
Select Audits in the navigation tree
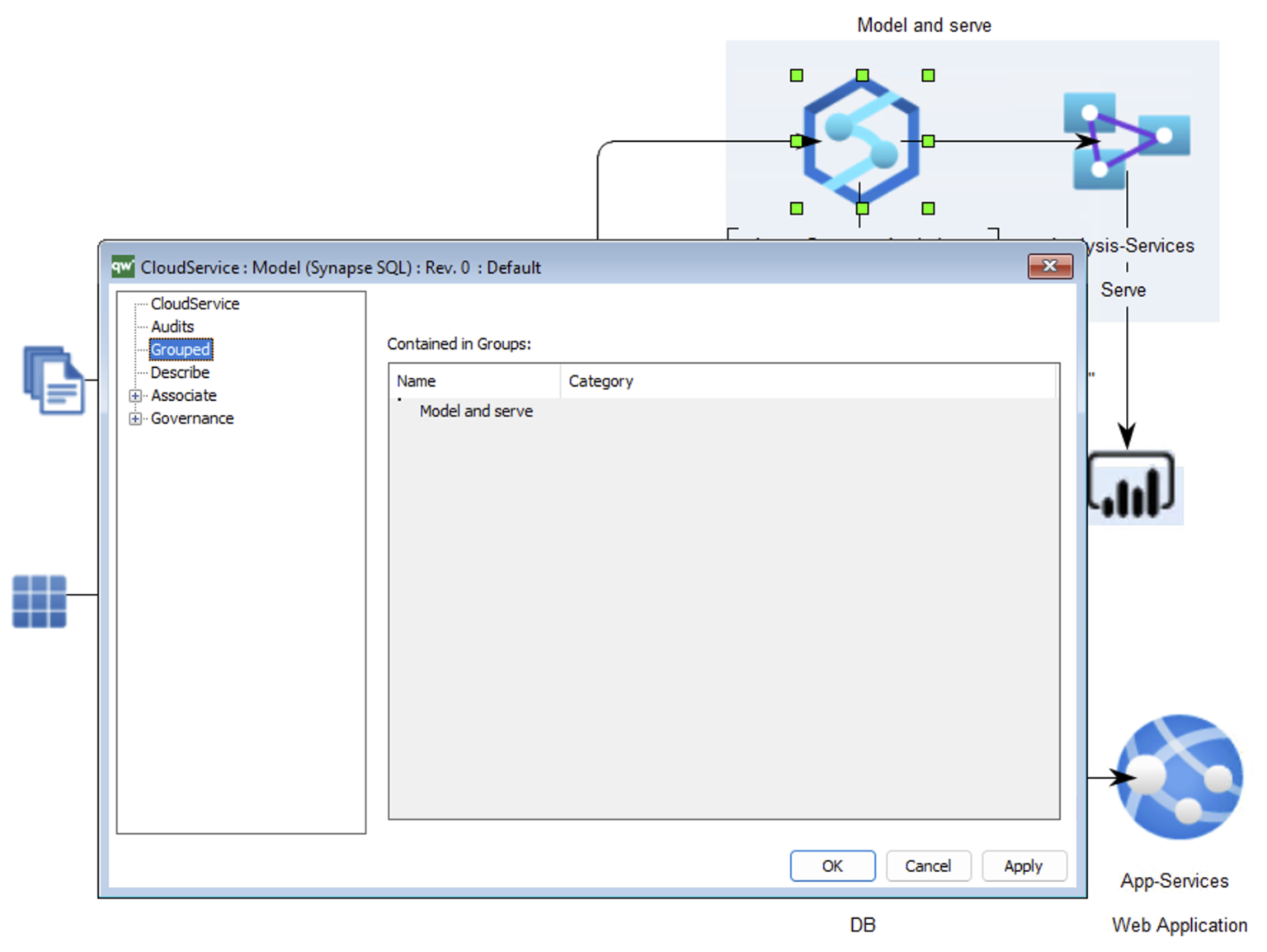(172, 327)
